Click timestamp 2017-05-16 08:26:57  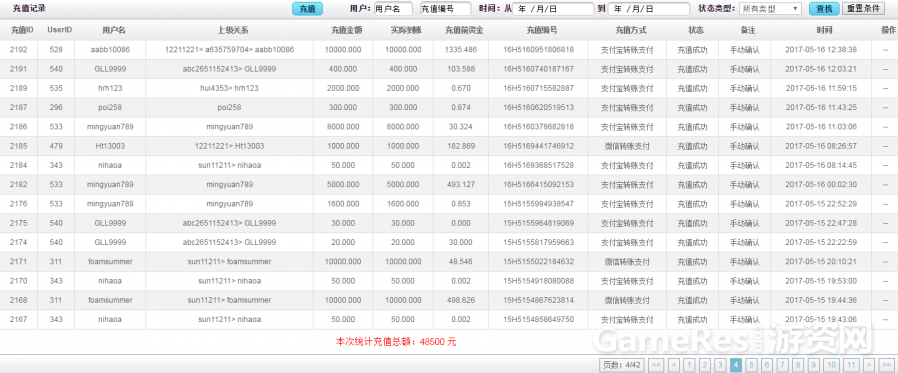(x=821, y=146)
